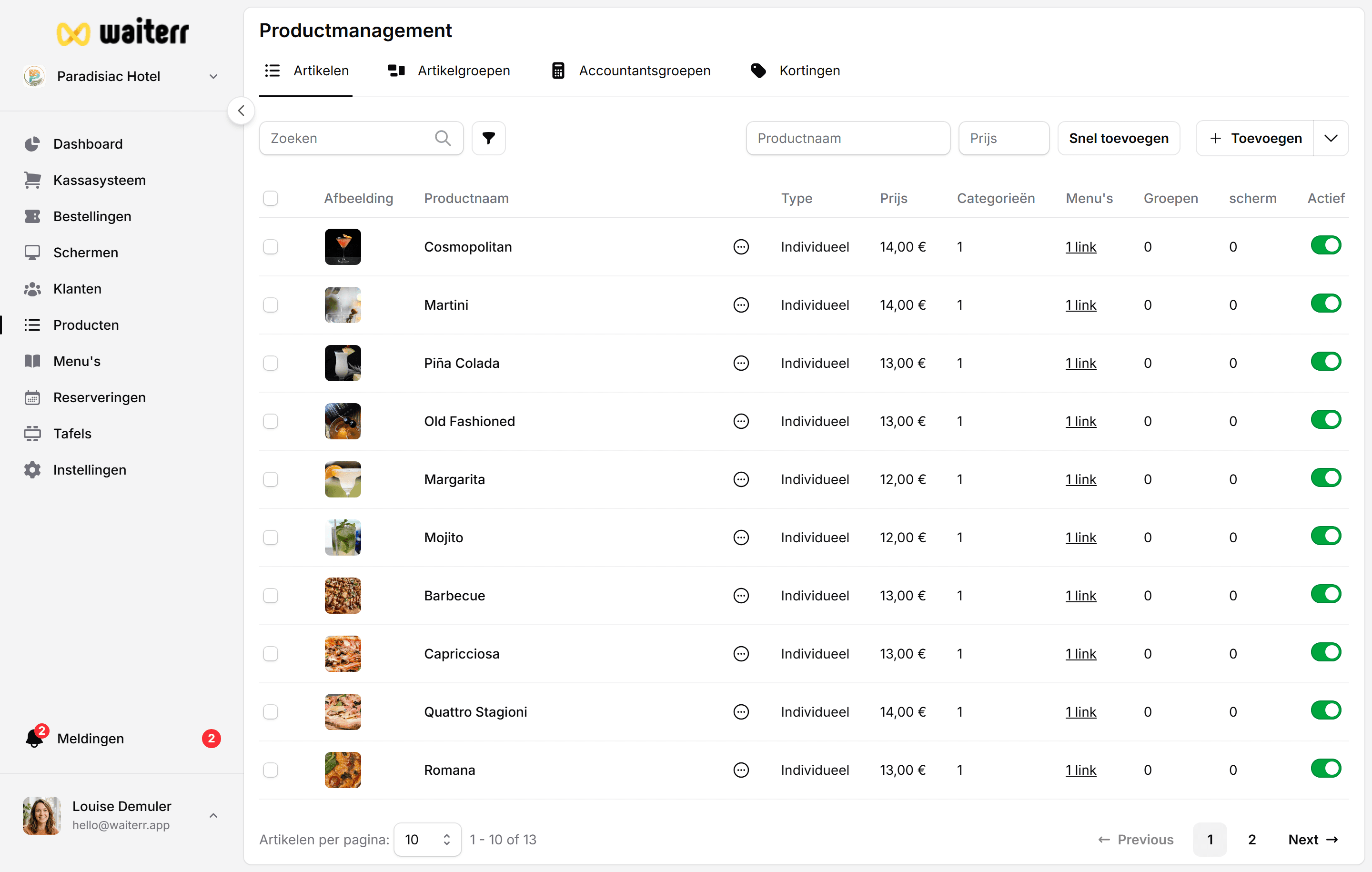Switch to the Kortingen tab
Screen dimensions: 1372x872
796,71
